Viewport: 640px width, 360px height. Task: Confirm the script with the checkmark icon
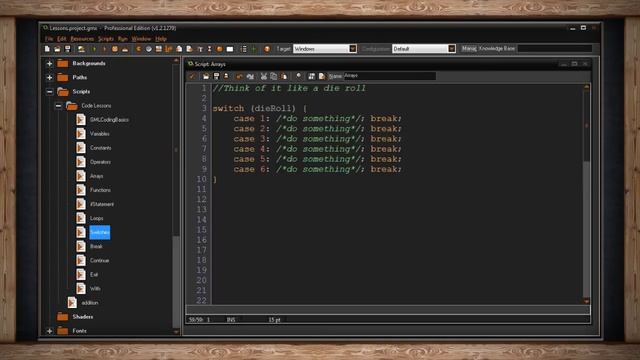click(x=192, y=76)
